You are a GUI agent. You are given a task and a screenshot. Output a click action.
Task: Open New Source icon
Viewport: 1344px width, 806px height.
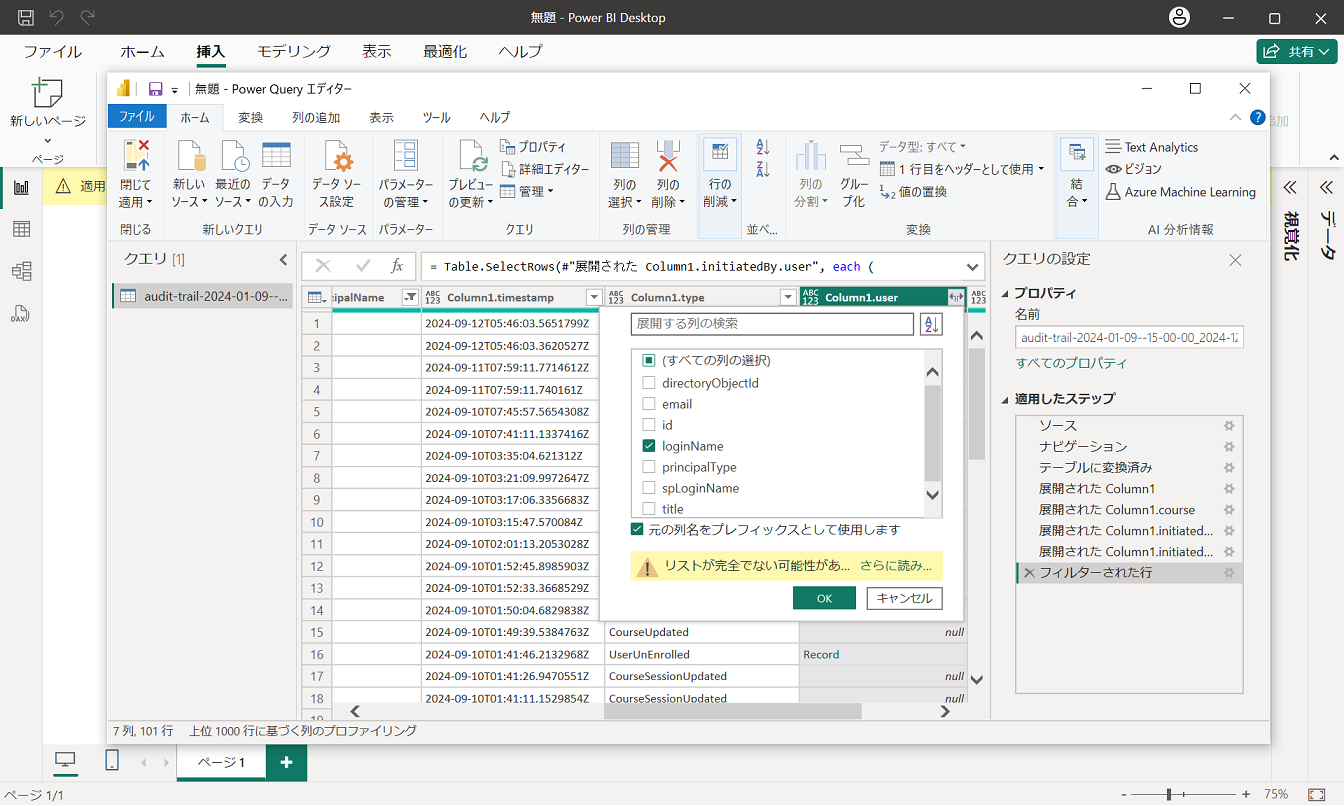point(190,156)
